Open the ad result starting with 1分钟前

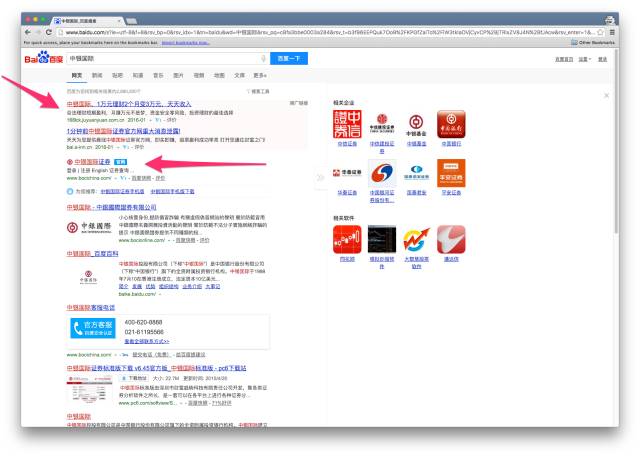click(x=123, y=131)
